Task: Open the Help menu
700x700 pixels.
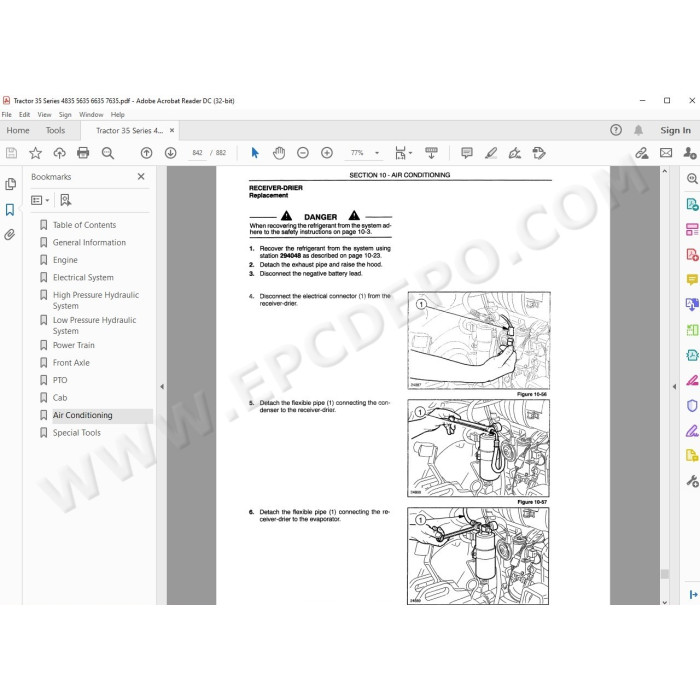Action: tap(117, 115)
